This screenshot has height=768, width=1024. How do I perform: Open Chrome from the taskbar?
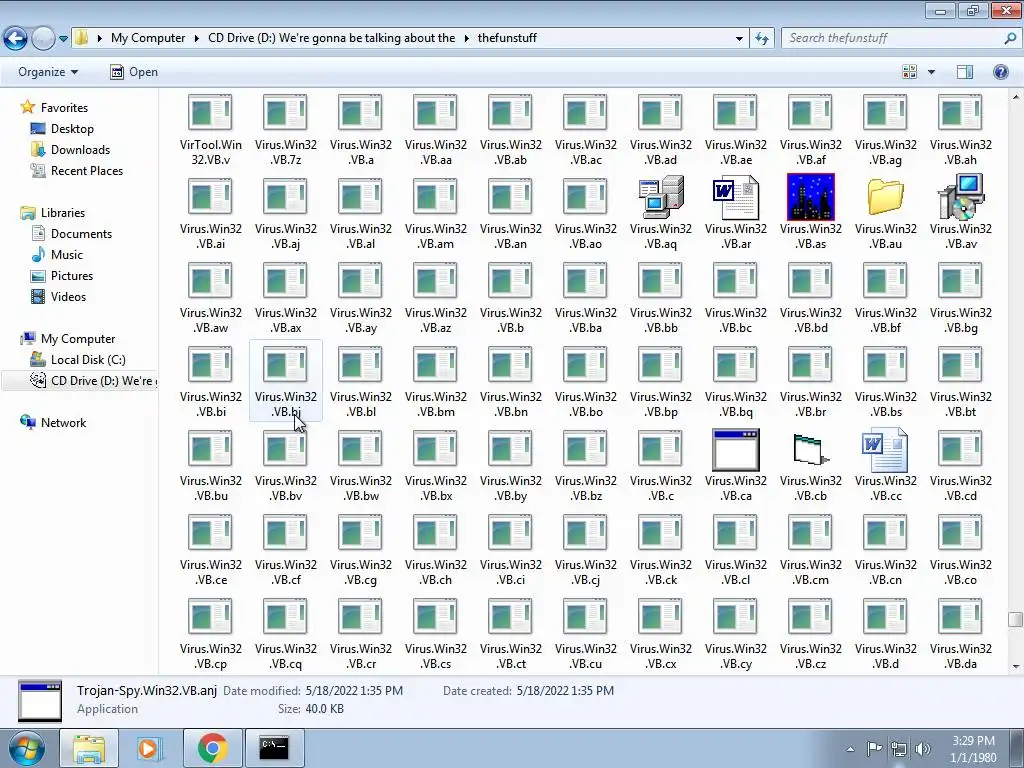(212, 748)
